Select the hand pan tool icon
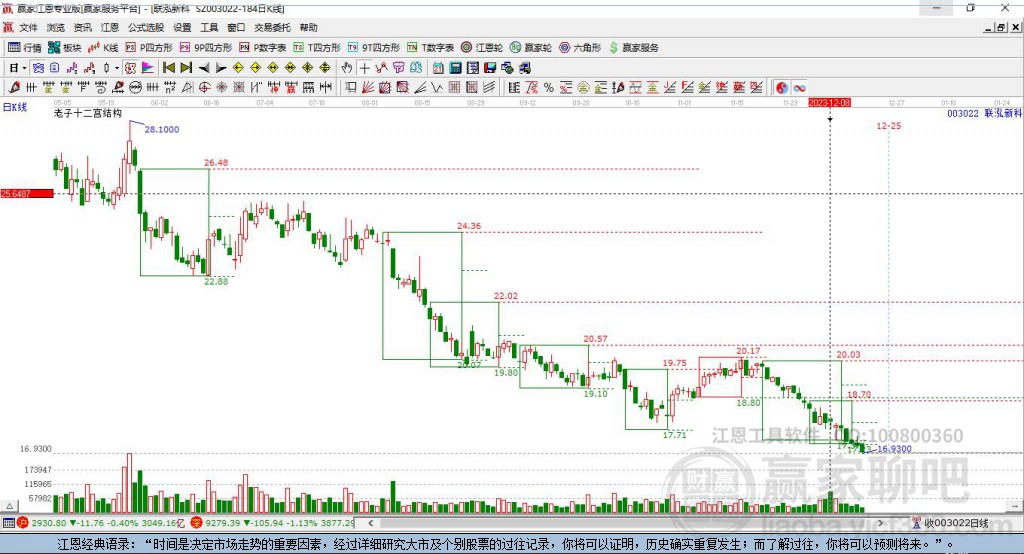Image resolution: width=1024 pixels, height=554 pixels. tap(347, 68)
